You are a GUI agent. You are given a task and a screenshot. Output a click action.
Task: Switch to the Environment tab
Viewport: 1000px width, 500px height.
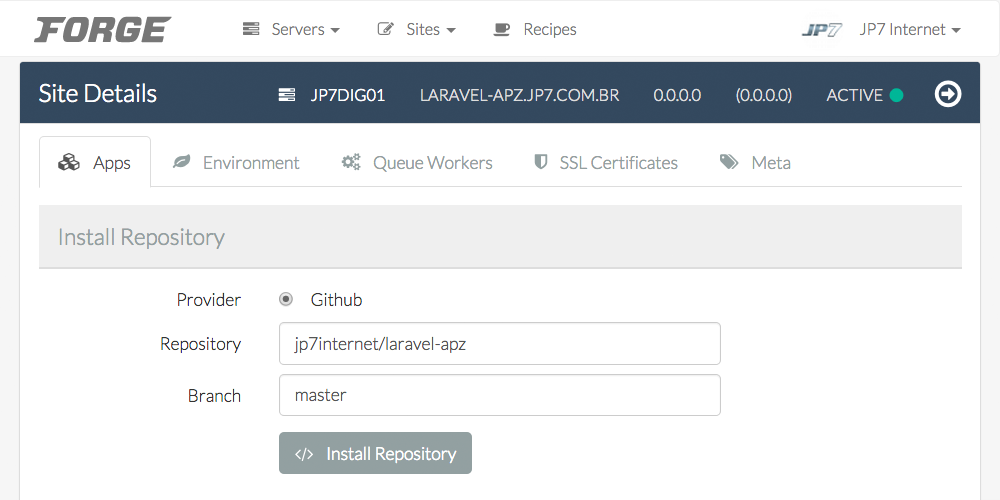coord(236,163)
